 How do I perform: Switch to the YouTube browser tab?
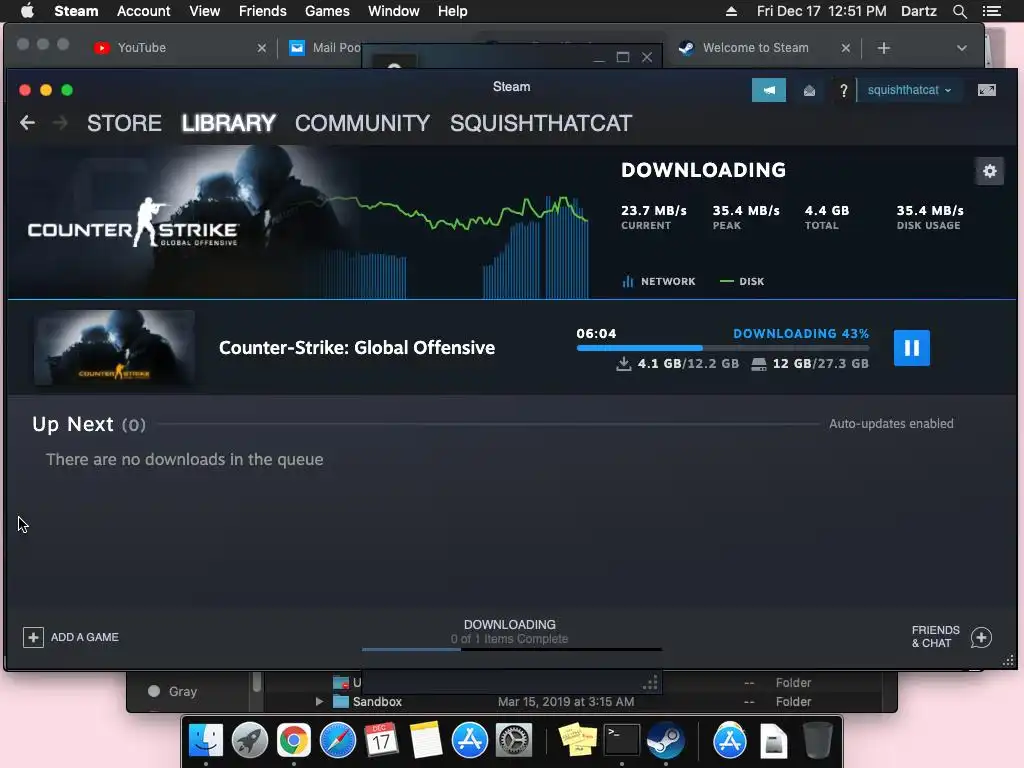(x=142, y=48)
